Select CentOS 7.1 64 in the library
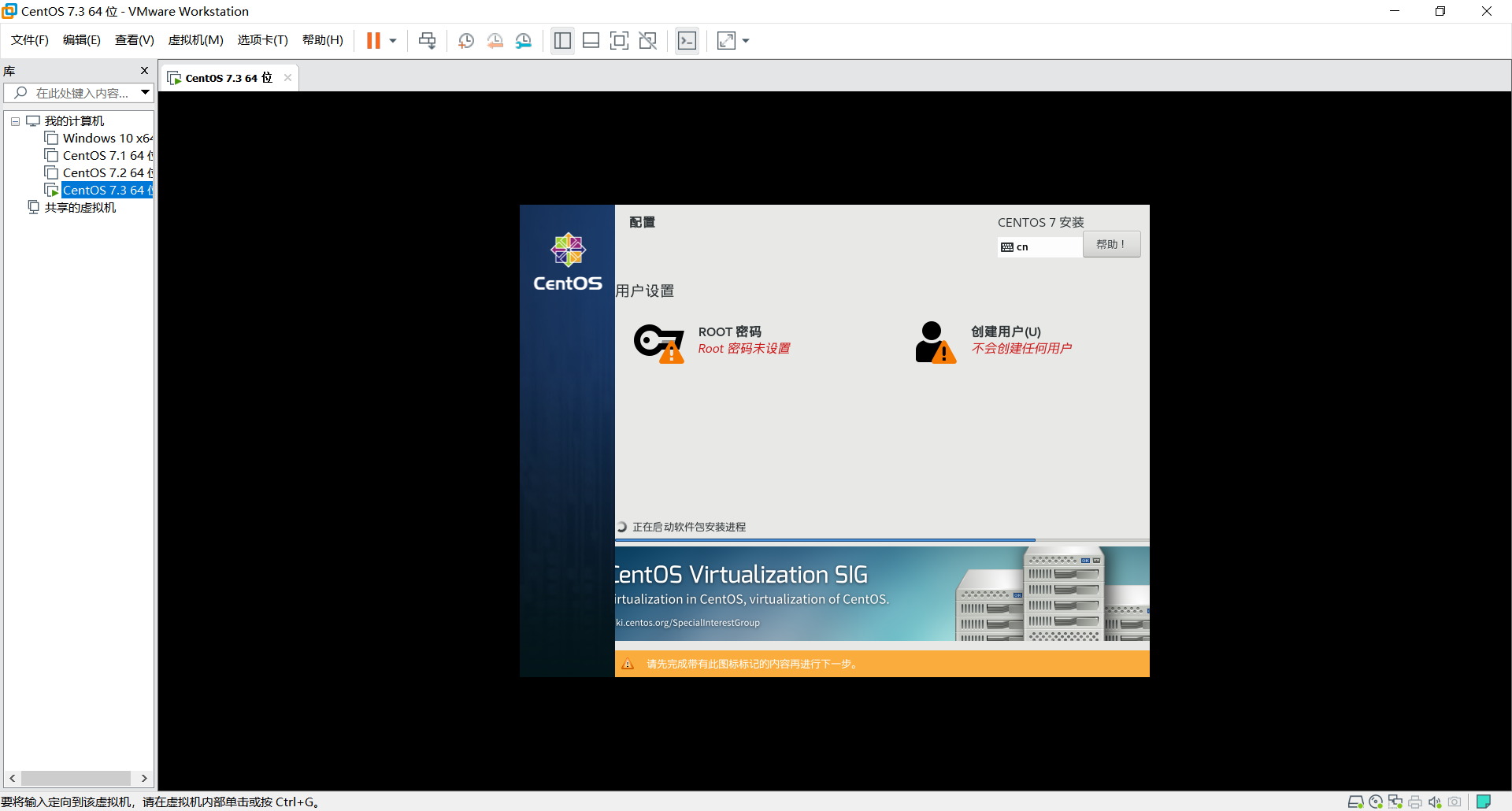This screenshot has height=811, width=1512. click(99, 156)
